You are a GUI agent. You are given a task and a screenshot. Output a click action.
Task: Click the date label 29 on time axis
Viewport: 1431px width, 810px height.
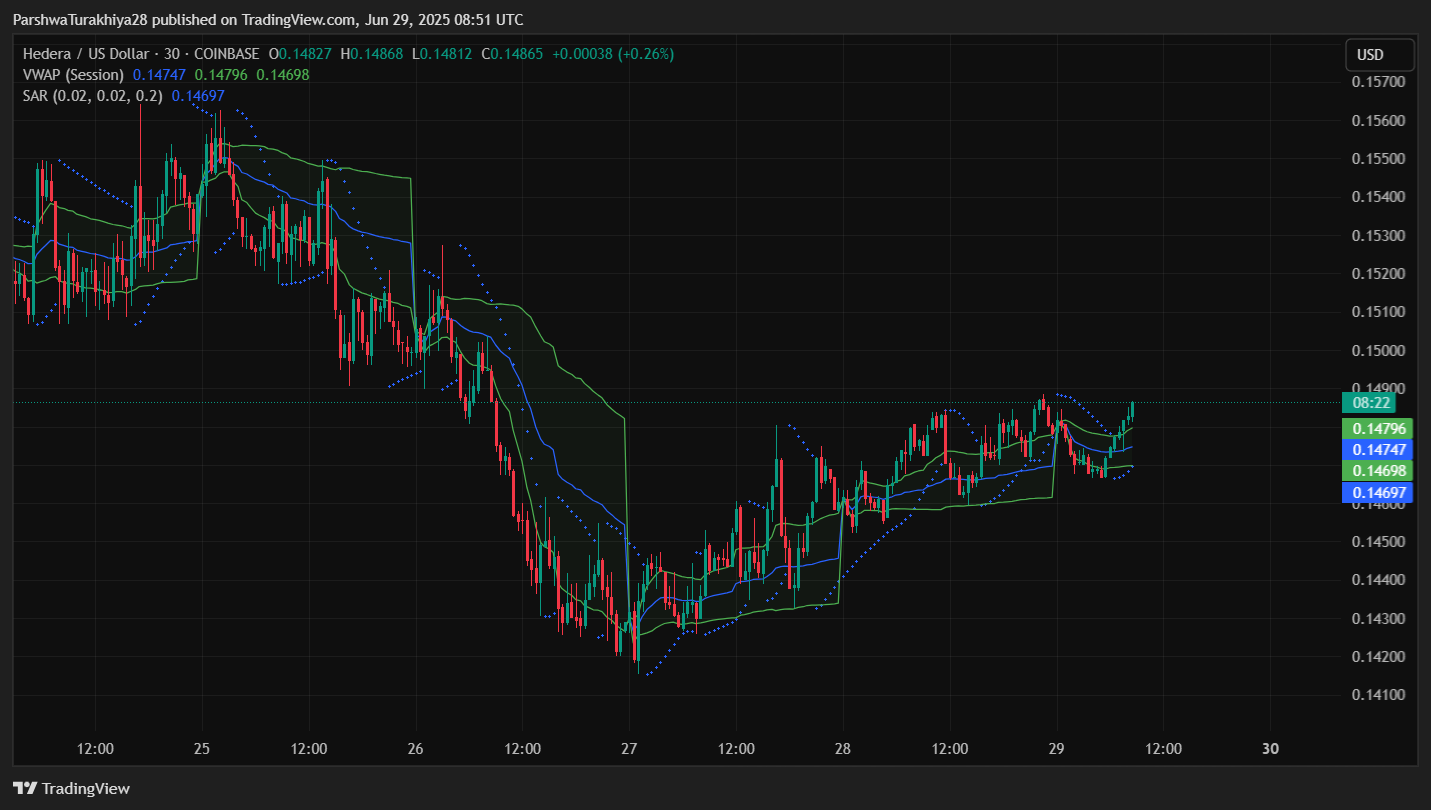(x=1056, y=748)
